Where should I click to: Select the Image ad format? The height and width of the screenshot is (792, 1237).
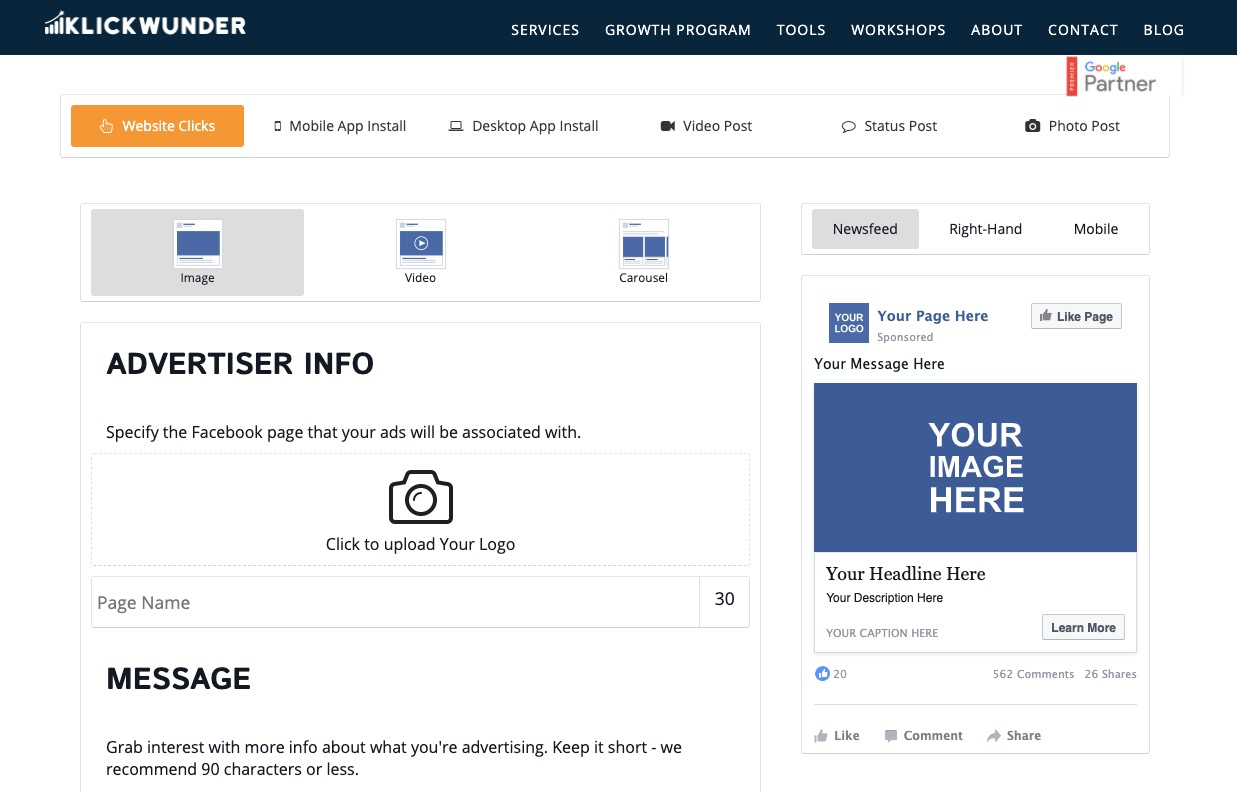click(x=197, y=252)
